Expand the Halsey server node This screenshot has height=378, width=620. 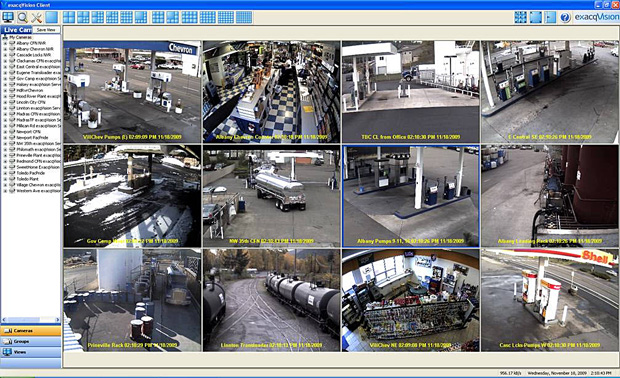[x=5, y=84]
